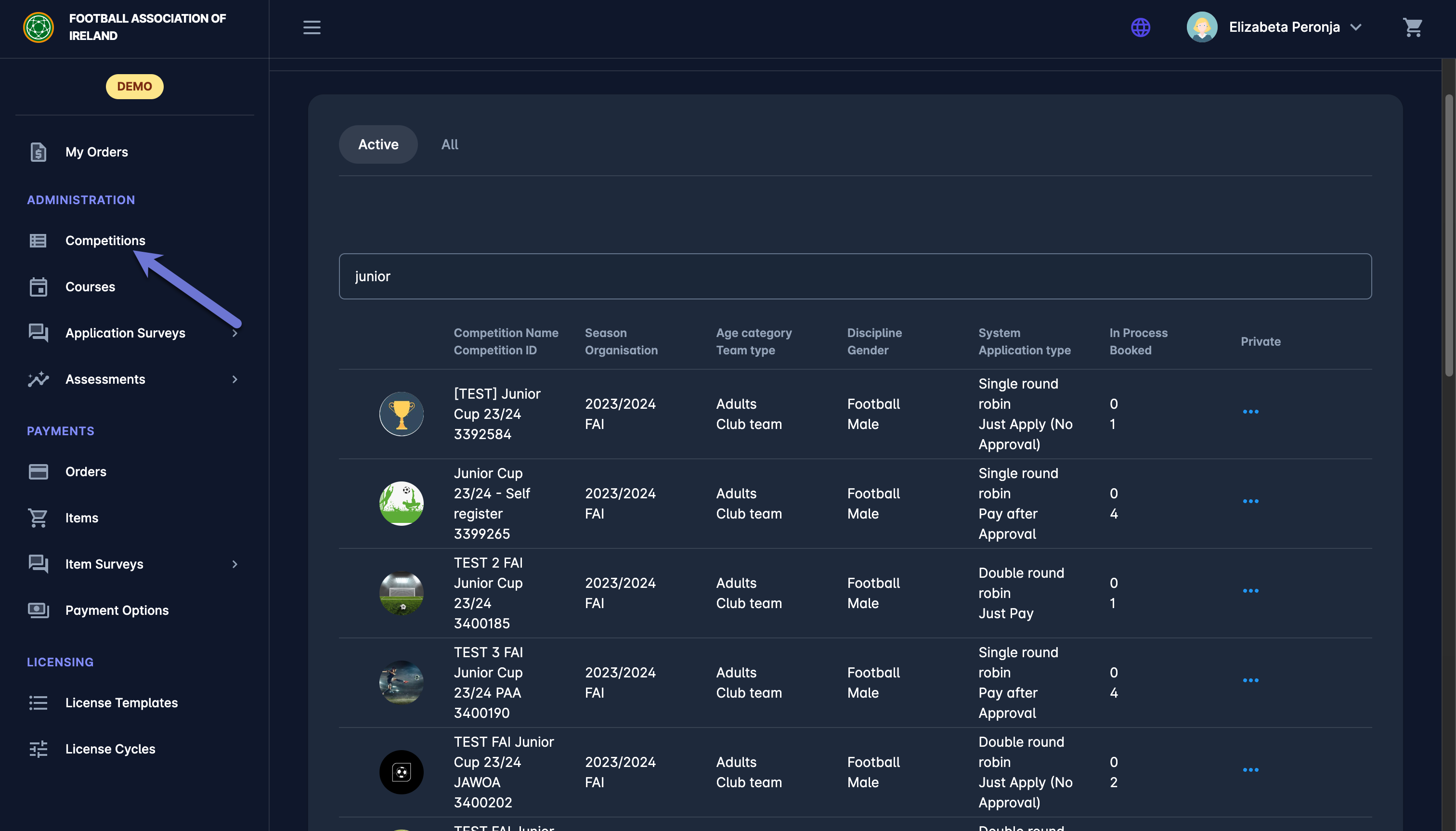The width and height of the screenshot is (1456, 831).
Task: Click the My Orders document icon
Action: coord(38,152)
